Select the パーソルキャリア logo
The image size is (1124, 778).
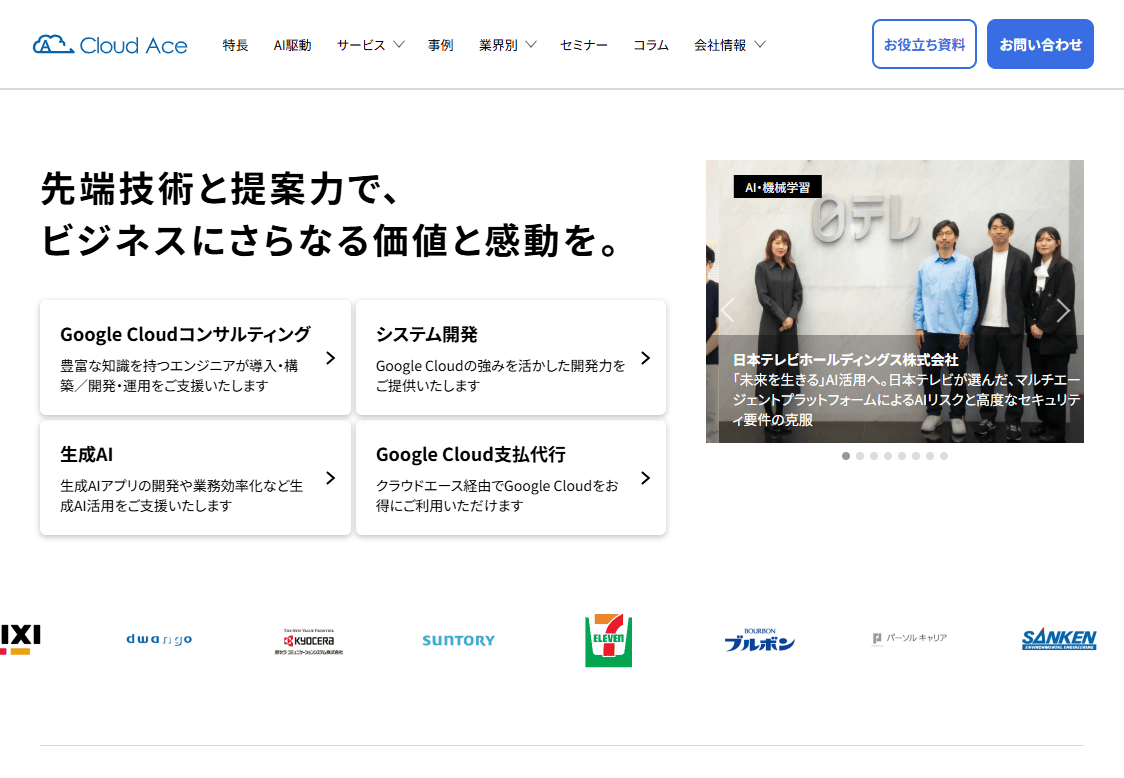click(908, 637)
